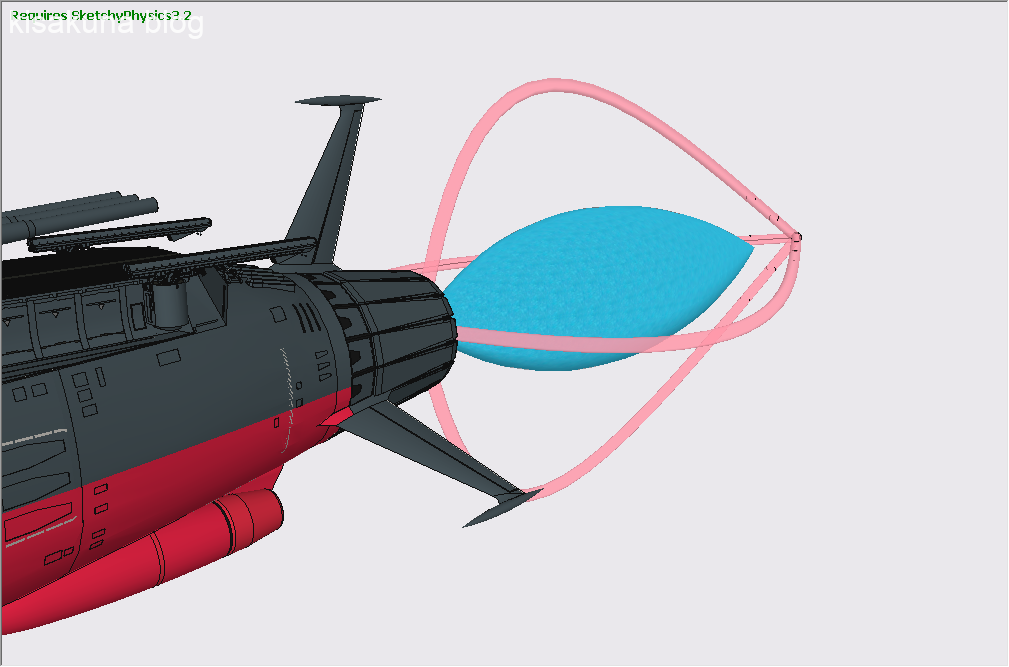Select the red lower hull section
1009x667 pixels.
[x=150, y=500]
